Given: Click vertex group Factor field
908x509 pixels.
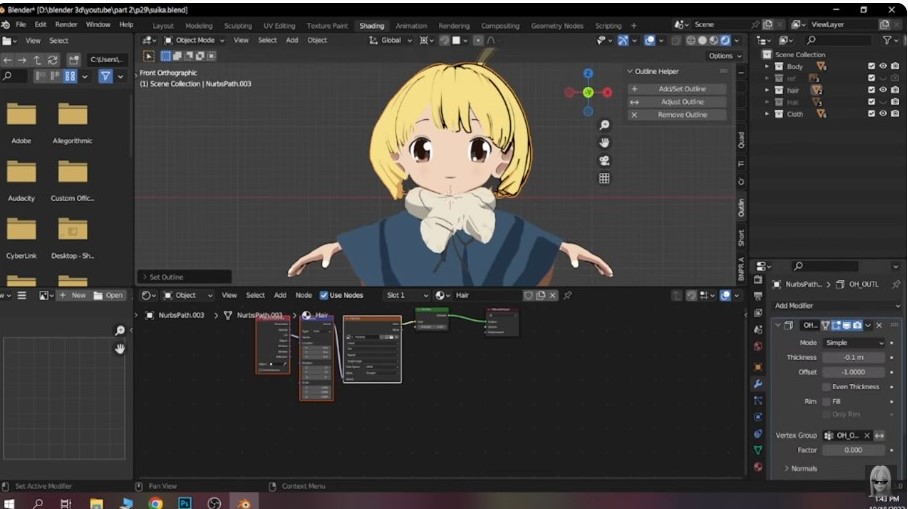Looking at the screenshot, I should coord(854,450).
